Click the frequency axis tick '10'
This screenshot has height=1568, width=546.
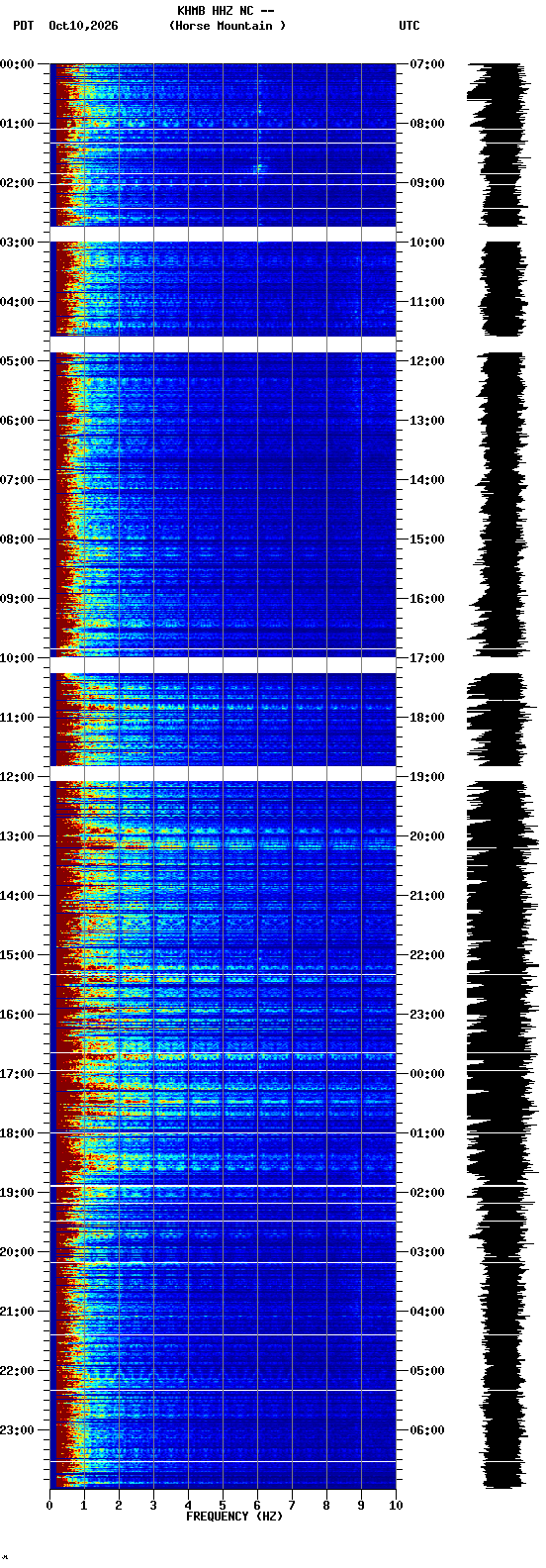click(x=396, y=1506)
